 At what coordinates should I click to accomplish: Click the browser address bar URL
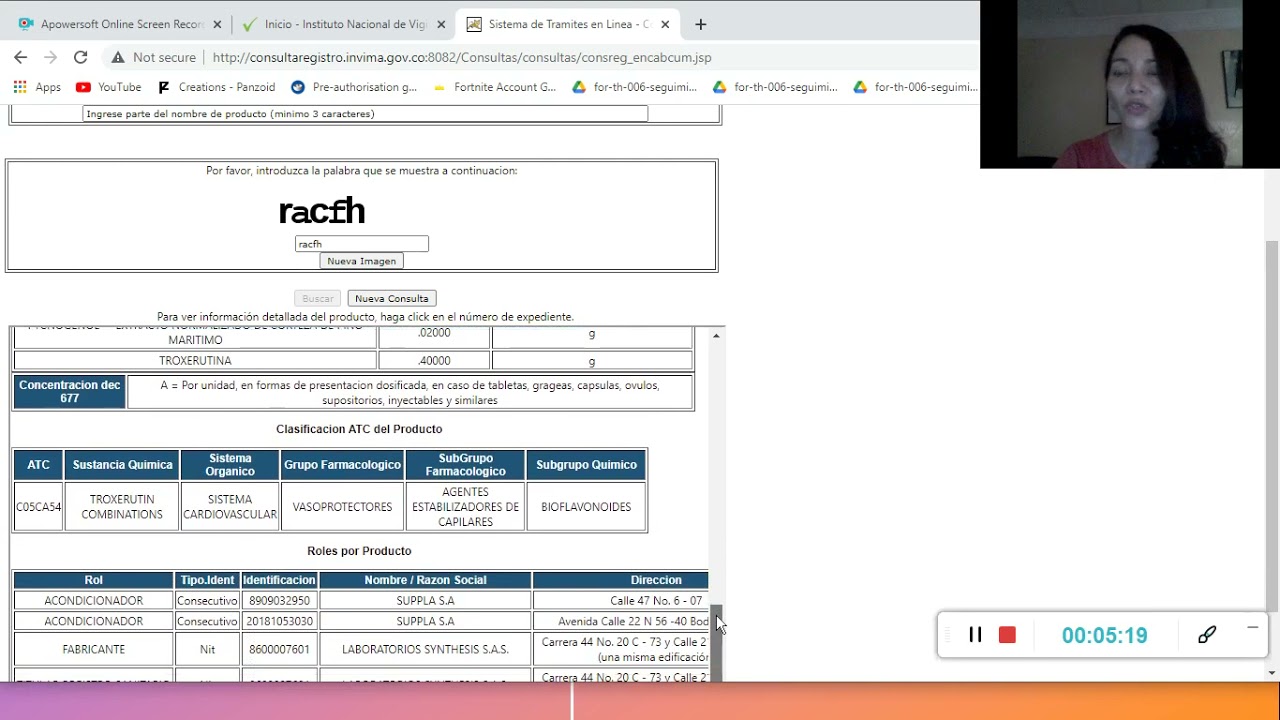click(462, 57)
